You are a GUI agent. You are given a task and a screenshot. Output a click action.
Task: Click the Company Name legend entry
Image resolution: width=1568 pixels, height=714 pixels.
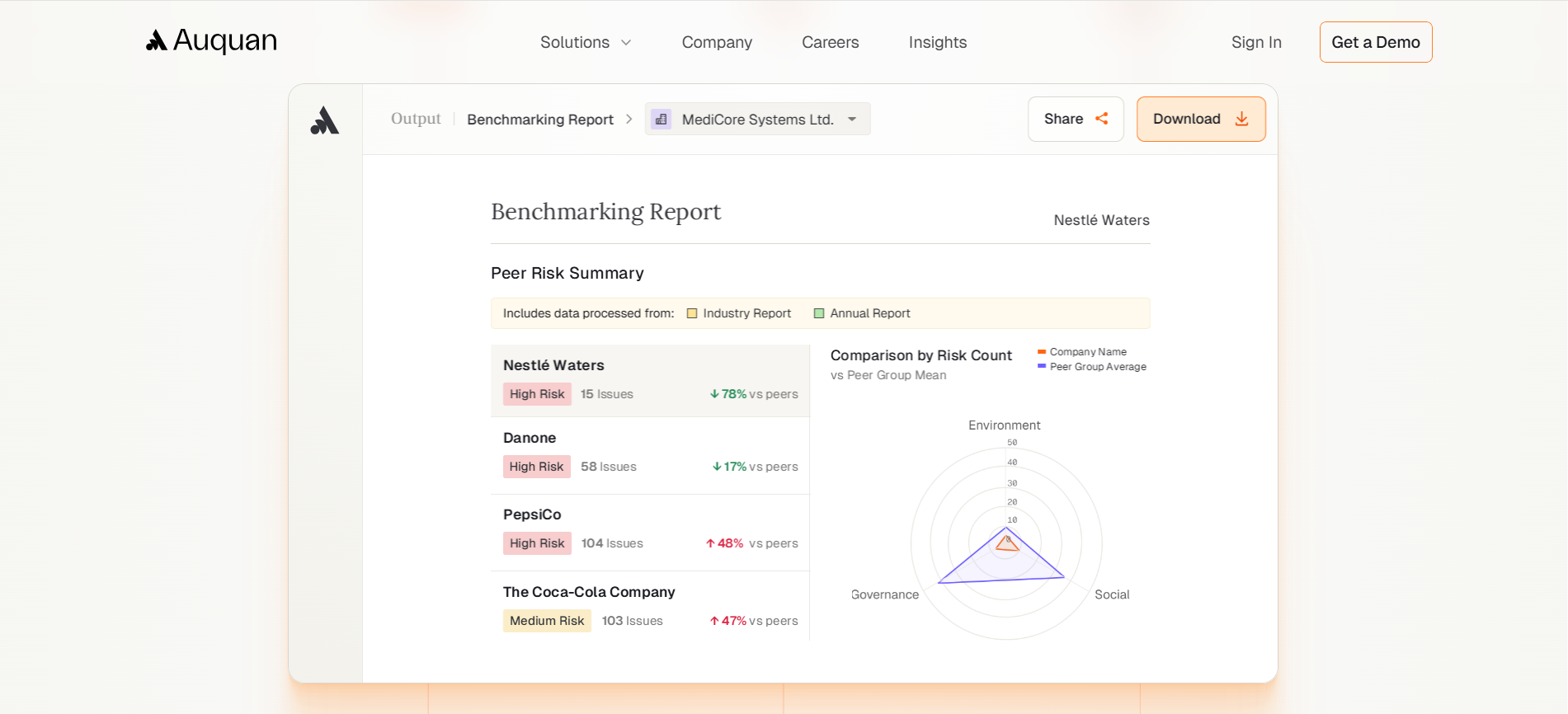pos(1082,352)
